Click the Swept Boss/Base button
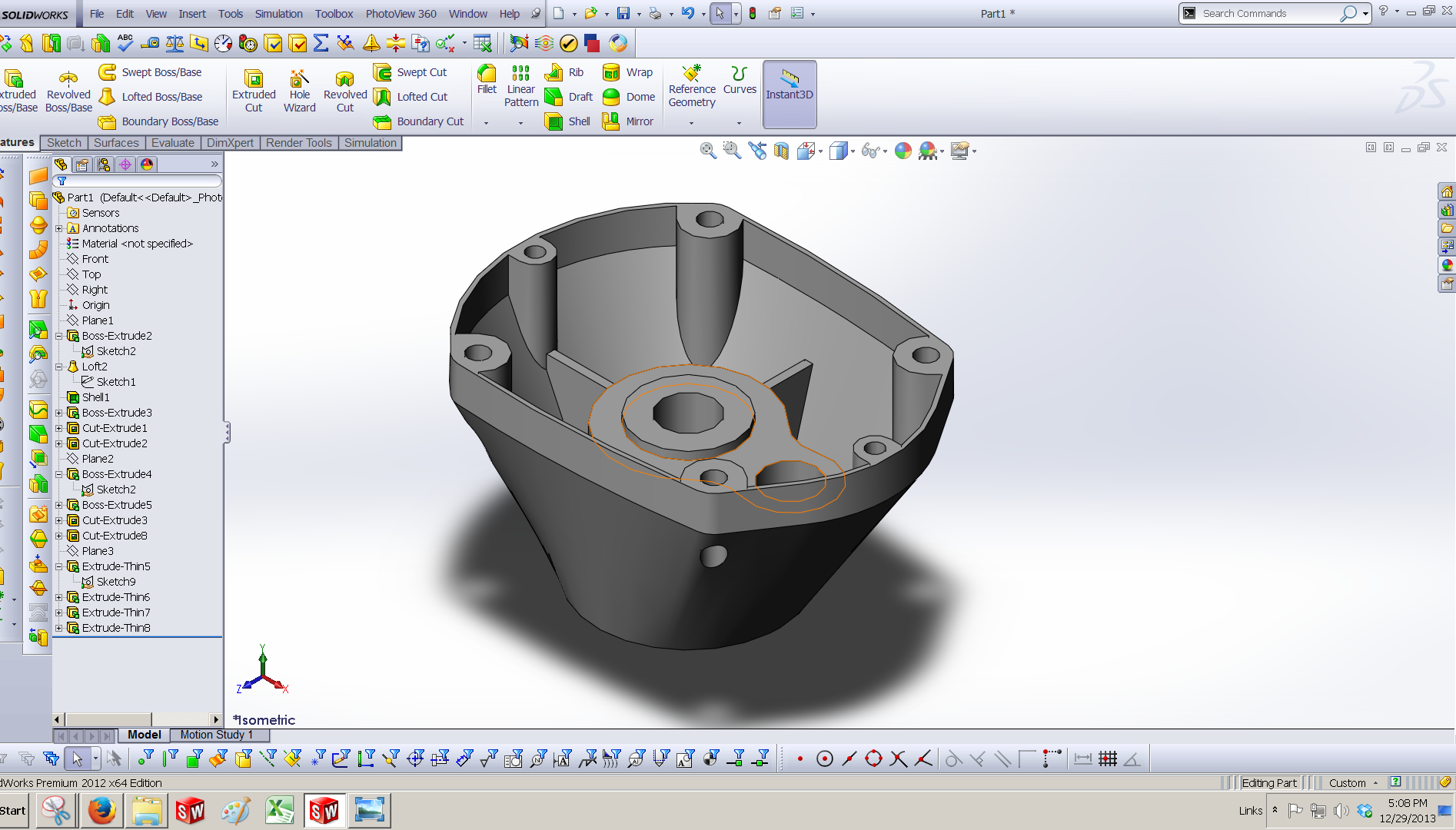Image resolution: width=1456 pixels, height=830 pixels. 151,72
